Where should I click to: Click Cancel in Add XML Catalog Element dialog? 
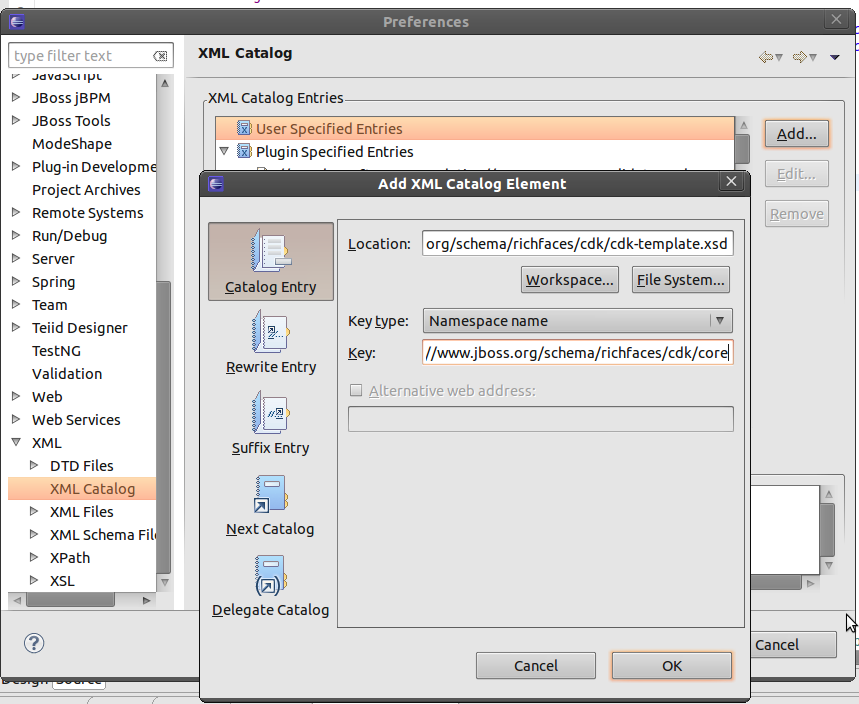(x=536, y=666)
